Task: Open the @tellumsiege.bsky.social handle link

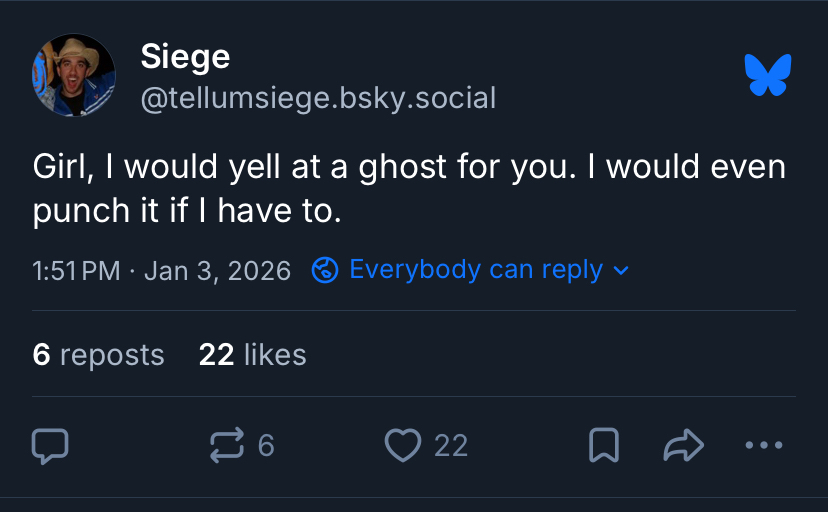Action: coord(318,98)
